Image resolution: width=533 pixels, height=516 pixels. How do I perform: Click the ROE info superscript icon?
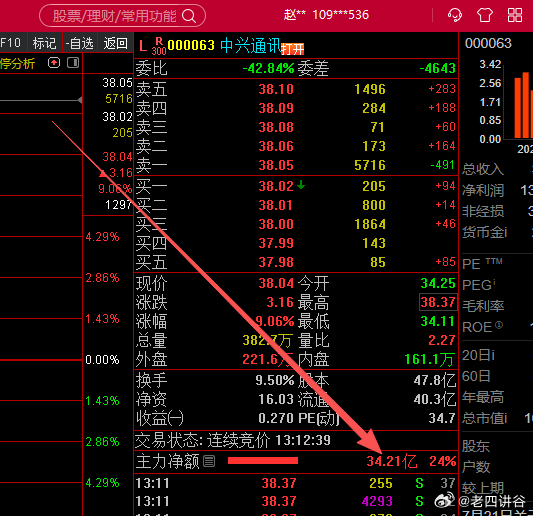(x=498, y=325)
